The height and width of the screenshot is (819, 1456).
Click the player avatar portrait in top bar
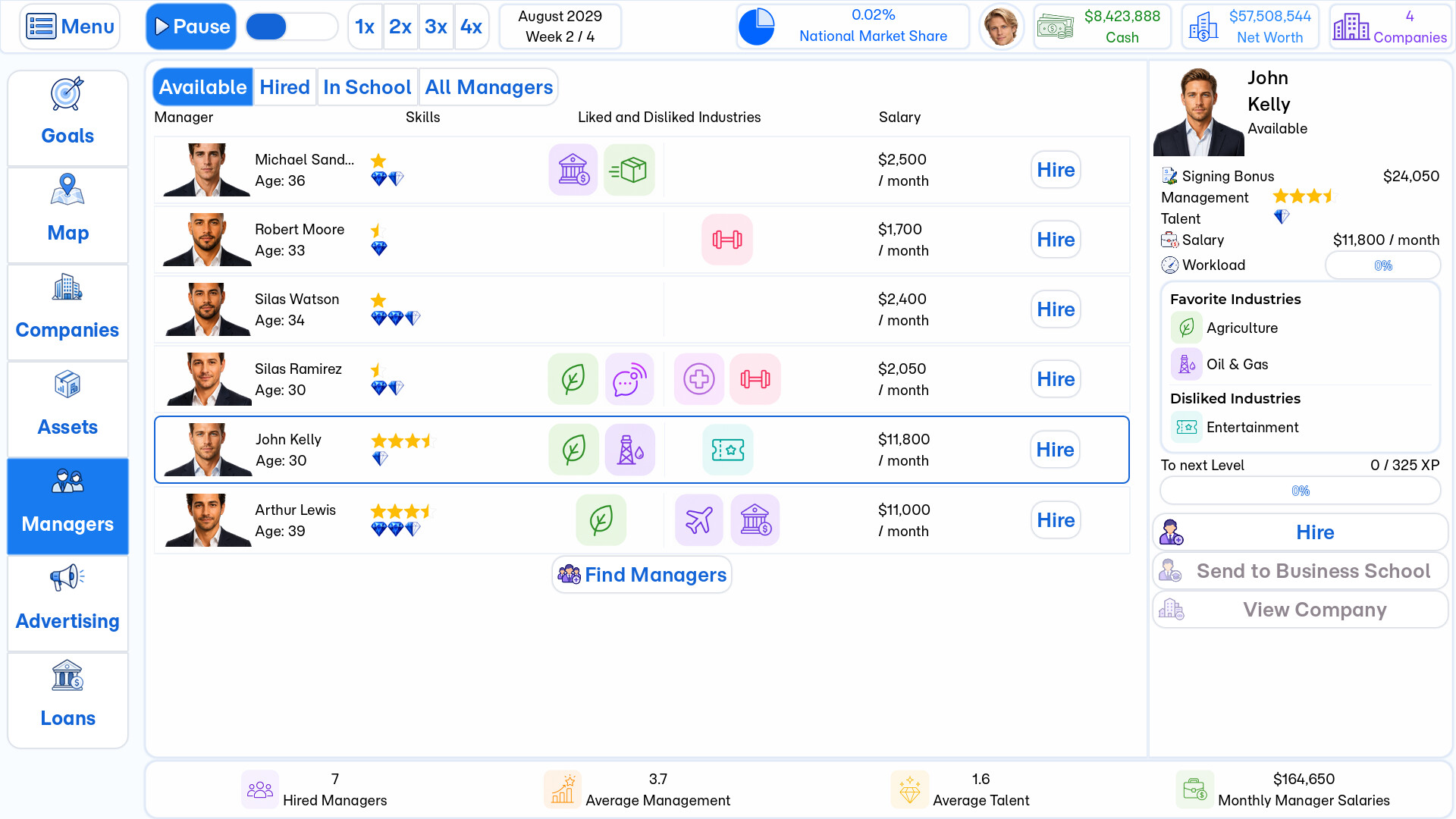pos(1001,27)
